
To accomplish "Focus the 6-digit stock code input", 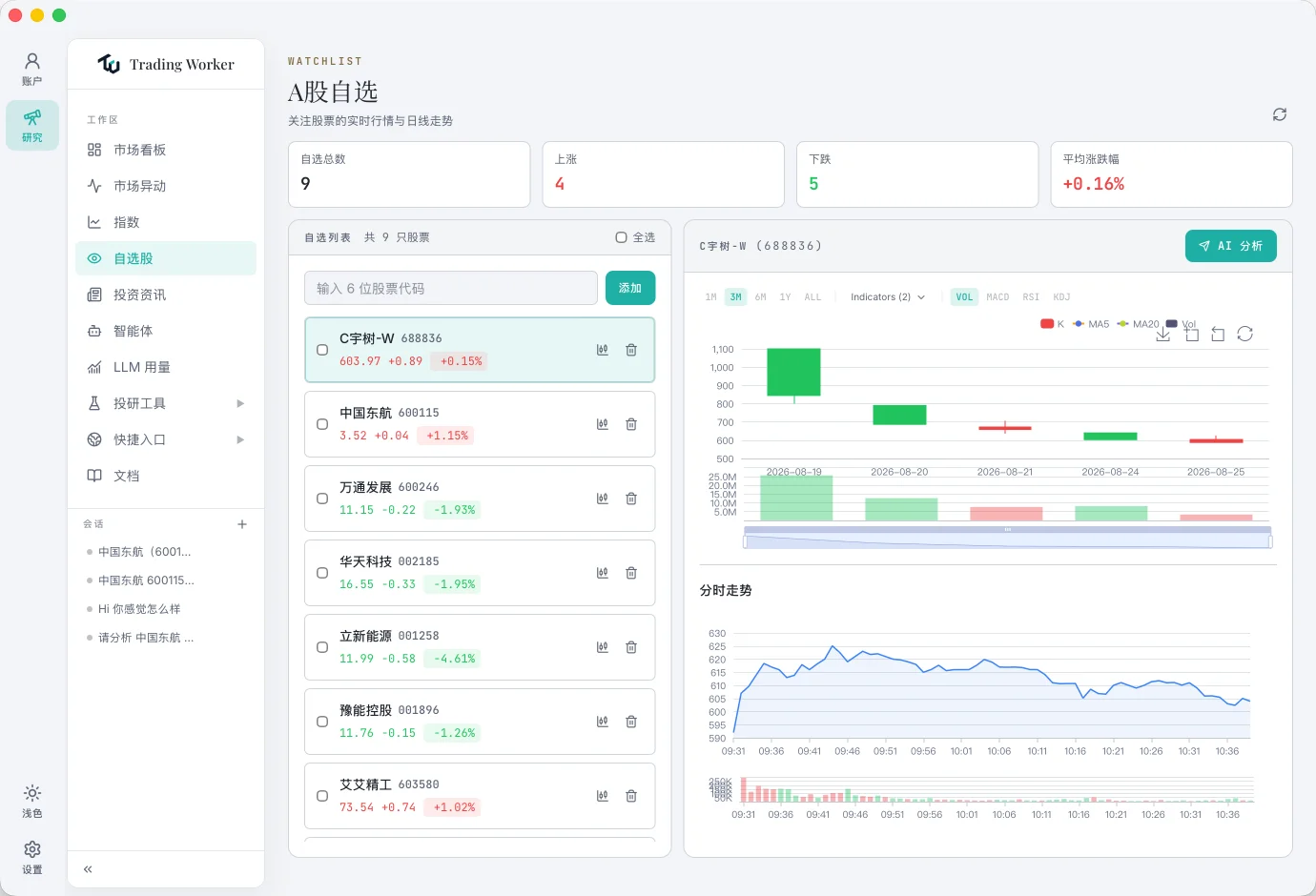I will pos(451,288).
